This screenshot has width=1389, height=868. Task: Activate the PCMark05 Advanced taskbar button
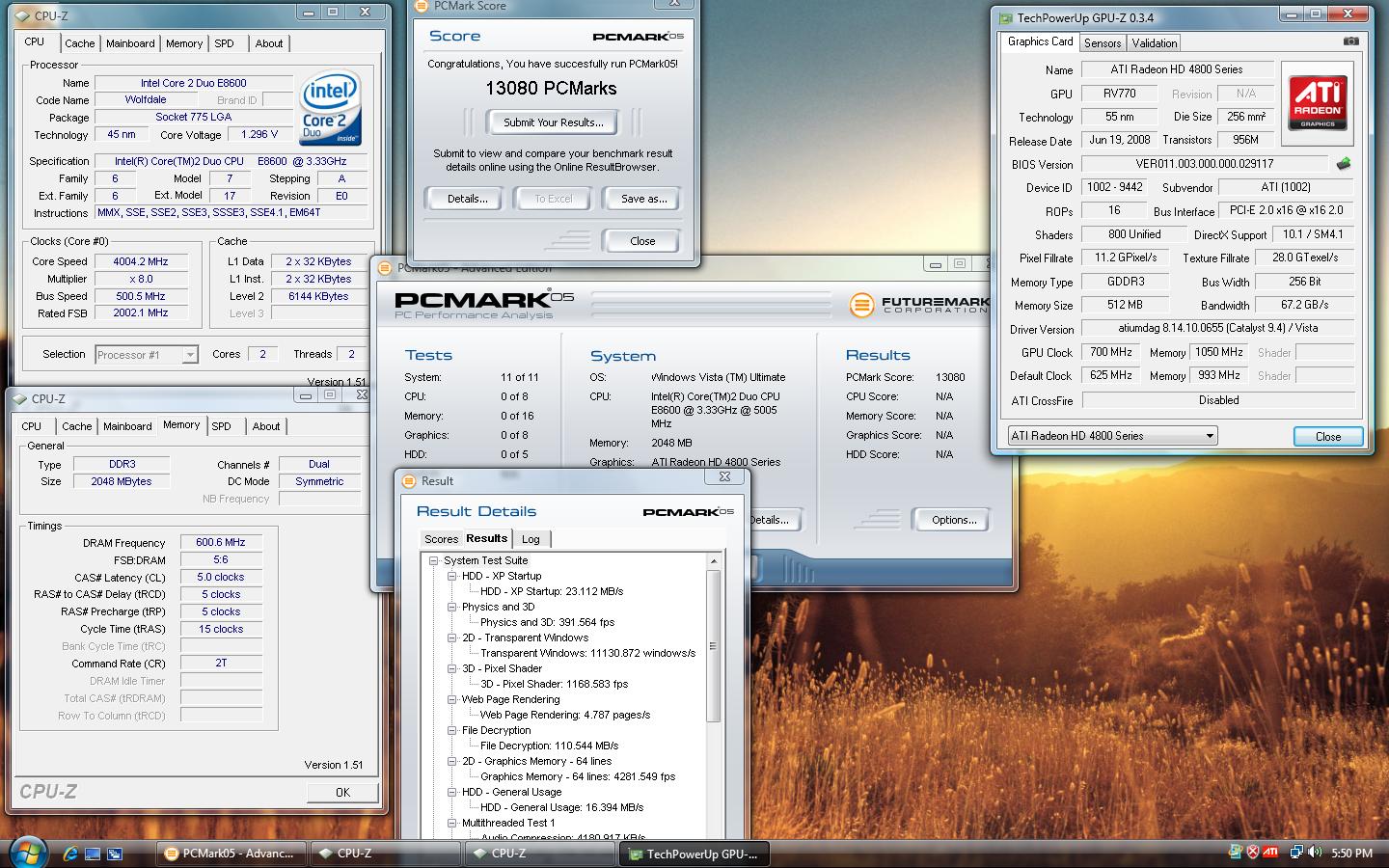click(231, 854)
